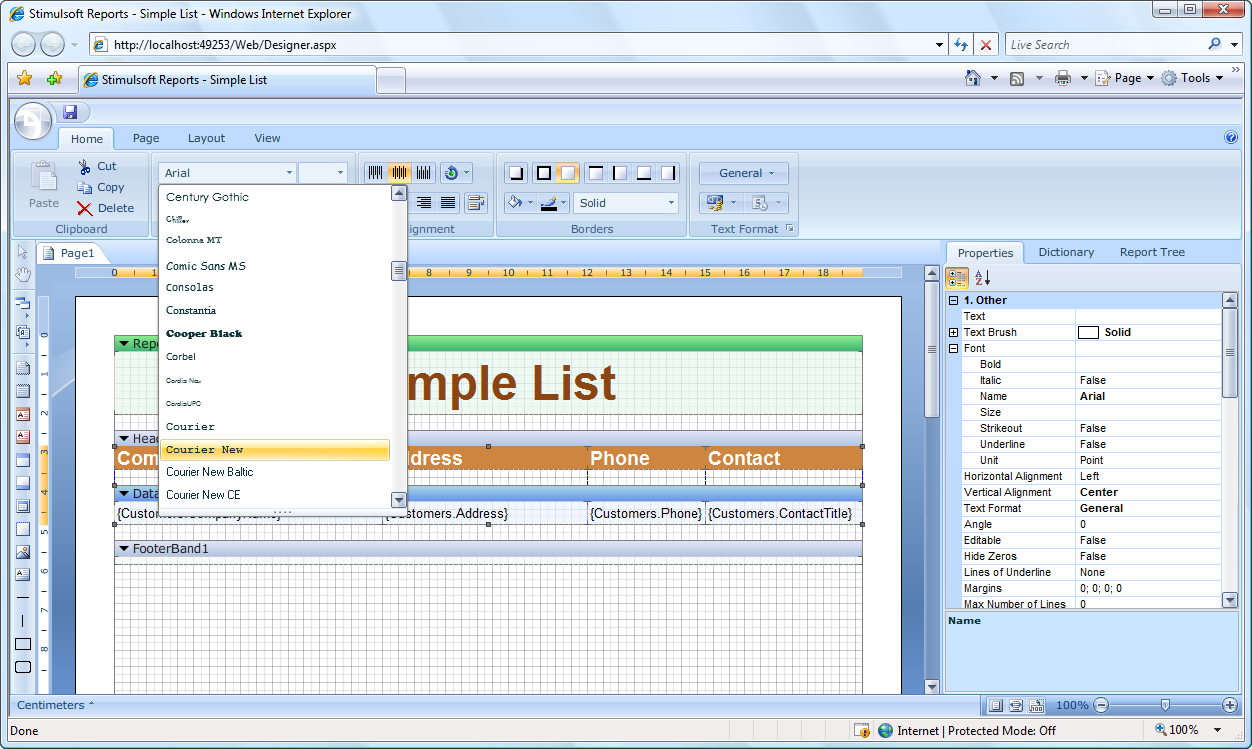Click the Cut button in Clipboard
This screenshot has height=749, width=1252.
pyautogui.click(x=97, y=166)
